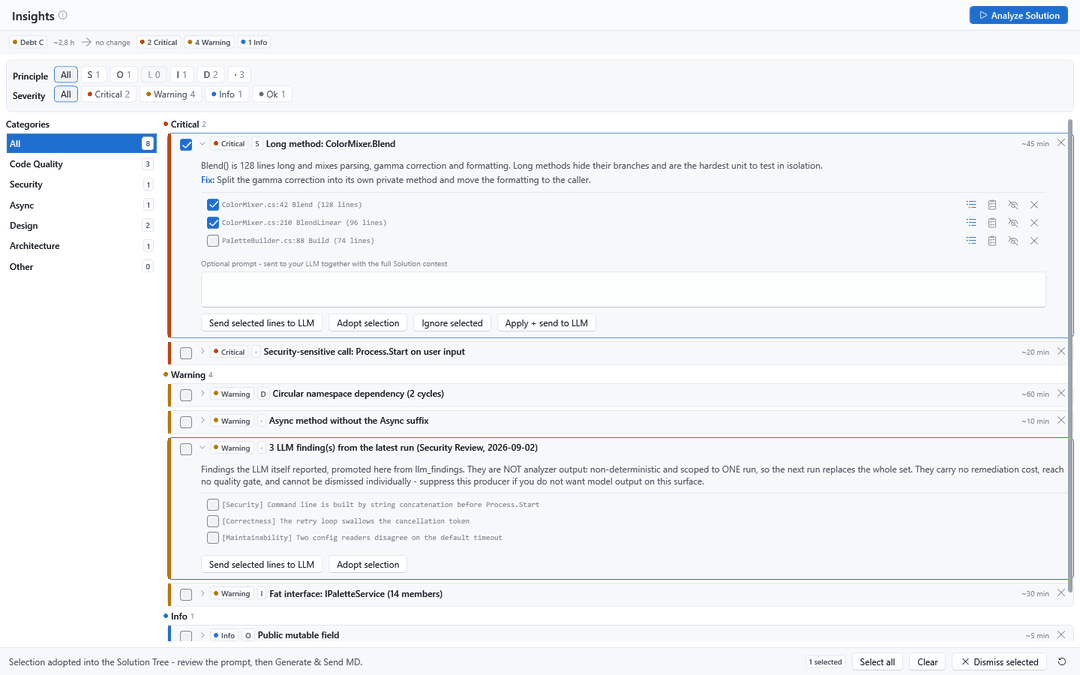Screen dimensions: 1080x675
Task: Uncheck the Long method: ColorMixer.Blend checkbox
Action: coord(186,145)
